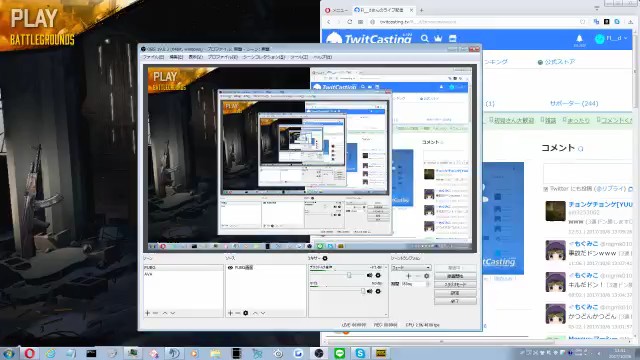Go back in Opera browser
This screenshot has height=360, width=640.
(x=329, y=22)
